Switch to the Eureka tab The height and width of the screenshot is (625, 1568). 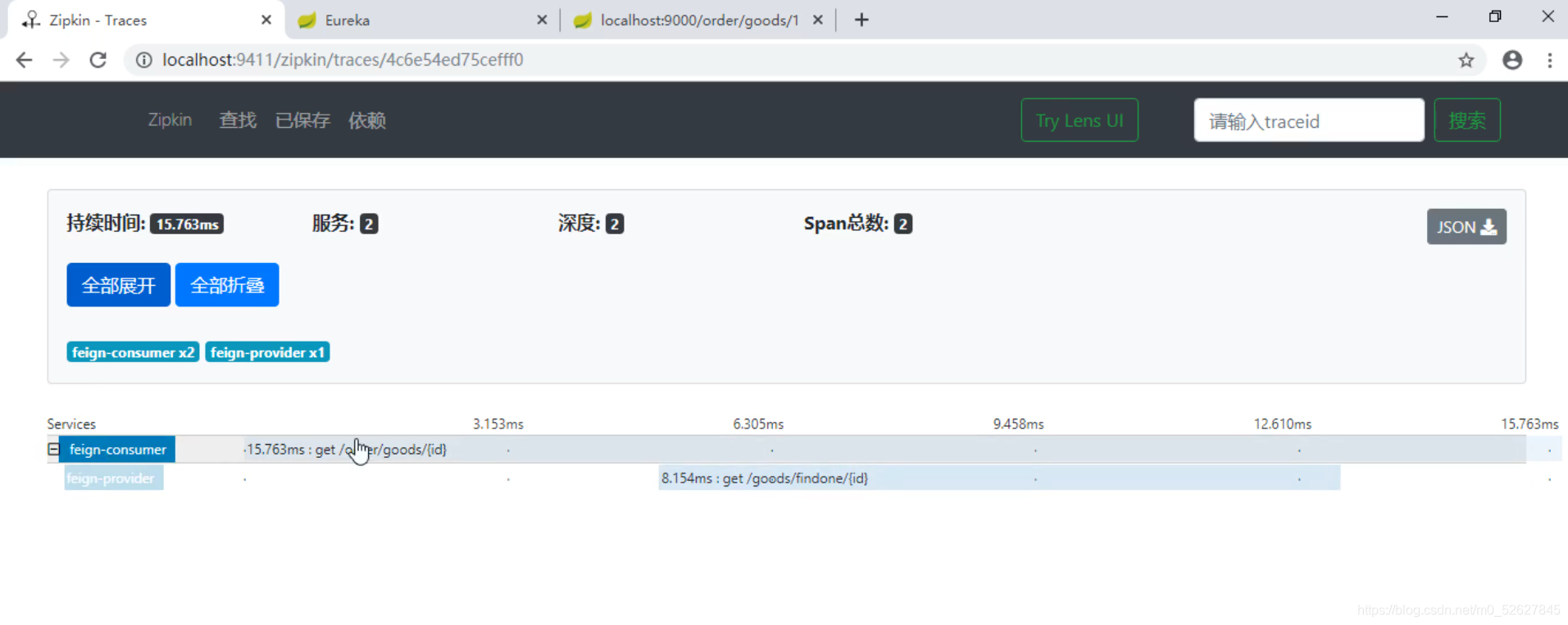[x=422, y=20]
